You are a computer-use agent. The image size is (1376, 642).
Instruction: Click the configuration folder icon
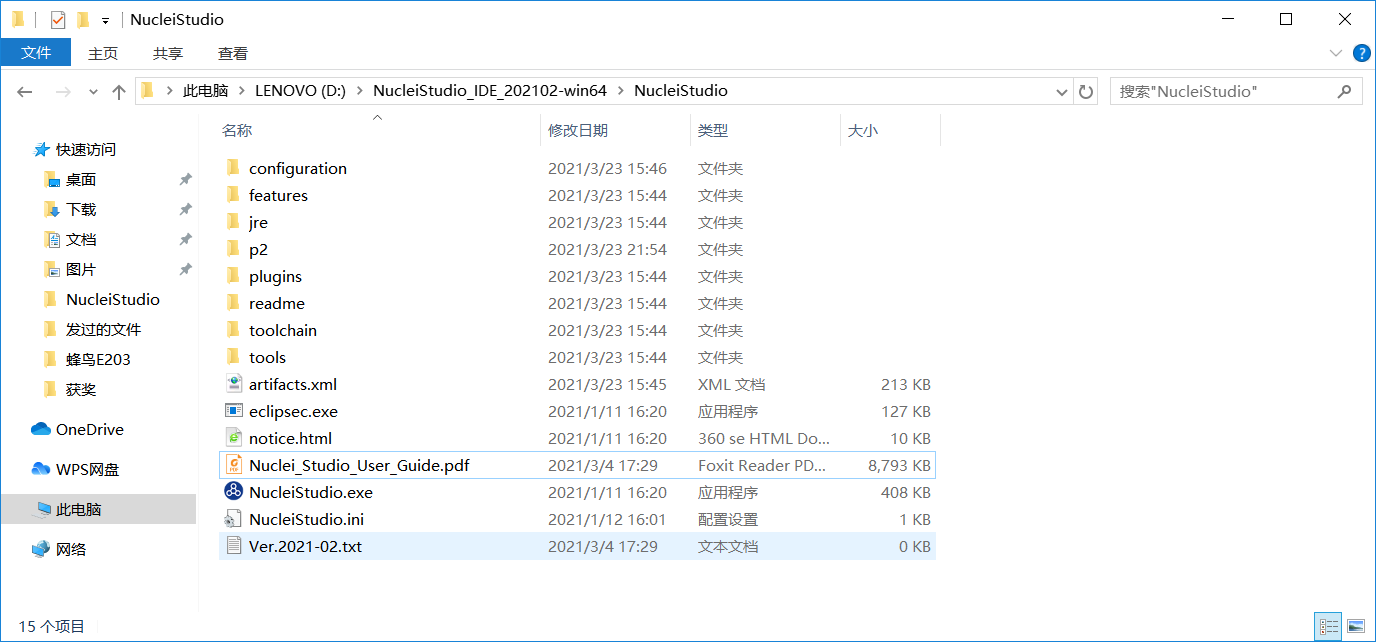(x=233, y=168)
